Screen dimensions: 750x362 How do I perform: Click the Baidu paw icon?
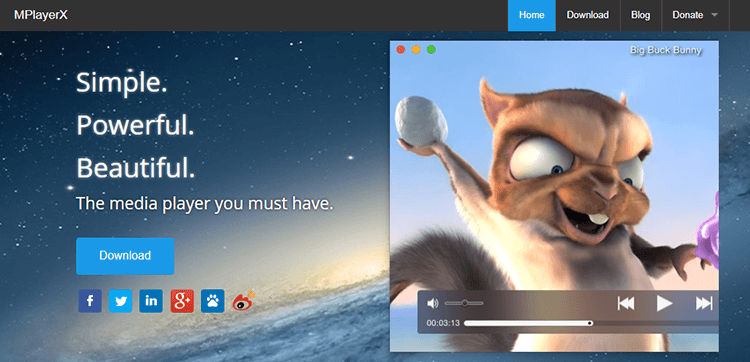pos(213,301)
